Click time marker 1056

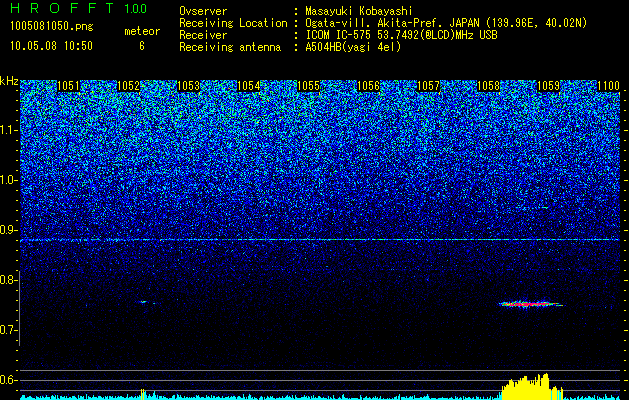point(368,86)
